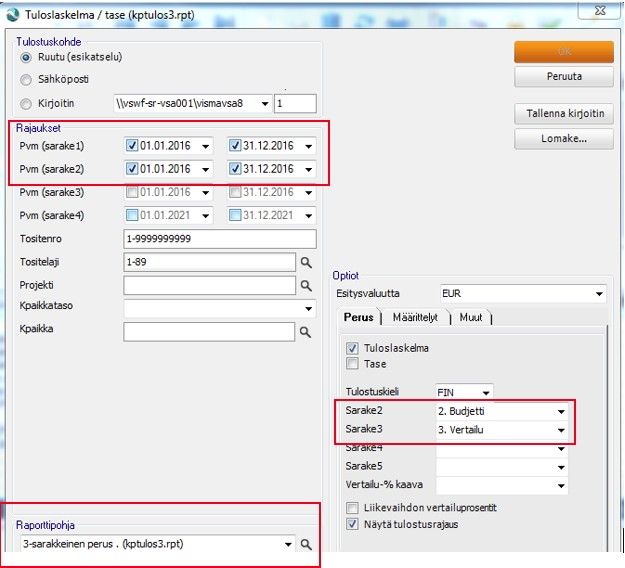This screenshot has height=568, width=625.
Task: Select Kirjoitin output option
Action: pos(26,104)
